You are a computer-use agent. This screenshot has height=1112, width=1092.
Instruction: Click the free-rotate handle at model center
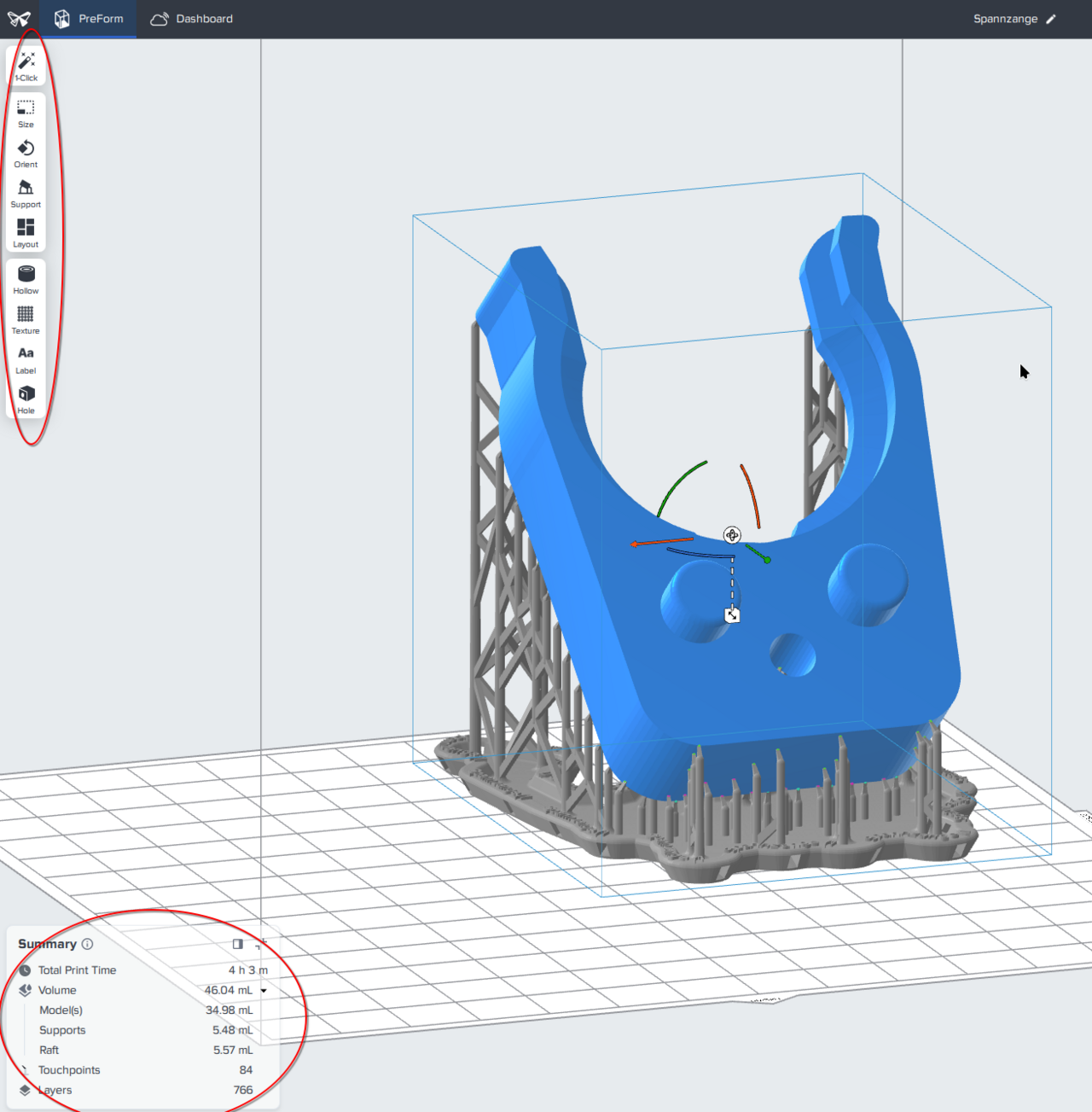732,535
